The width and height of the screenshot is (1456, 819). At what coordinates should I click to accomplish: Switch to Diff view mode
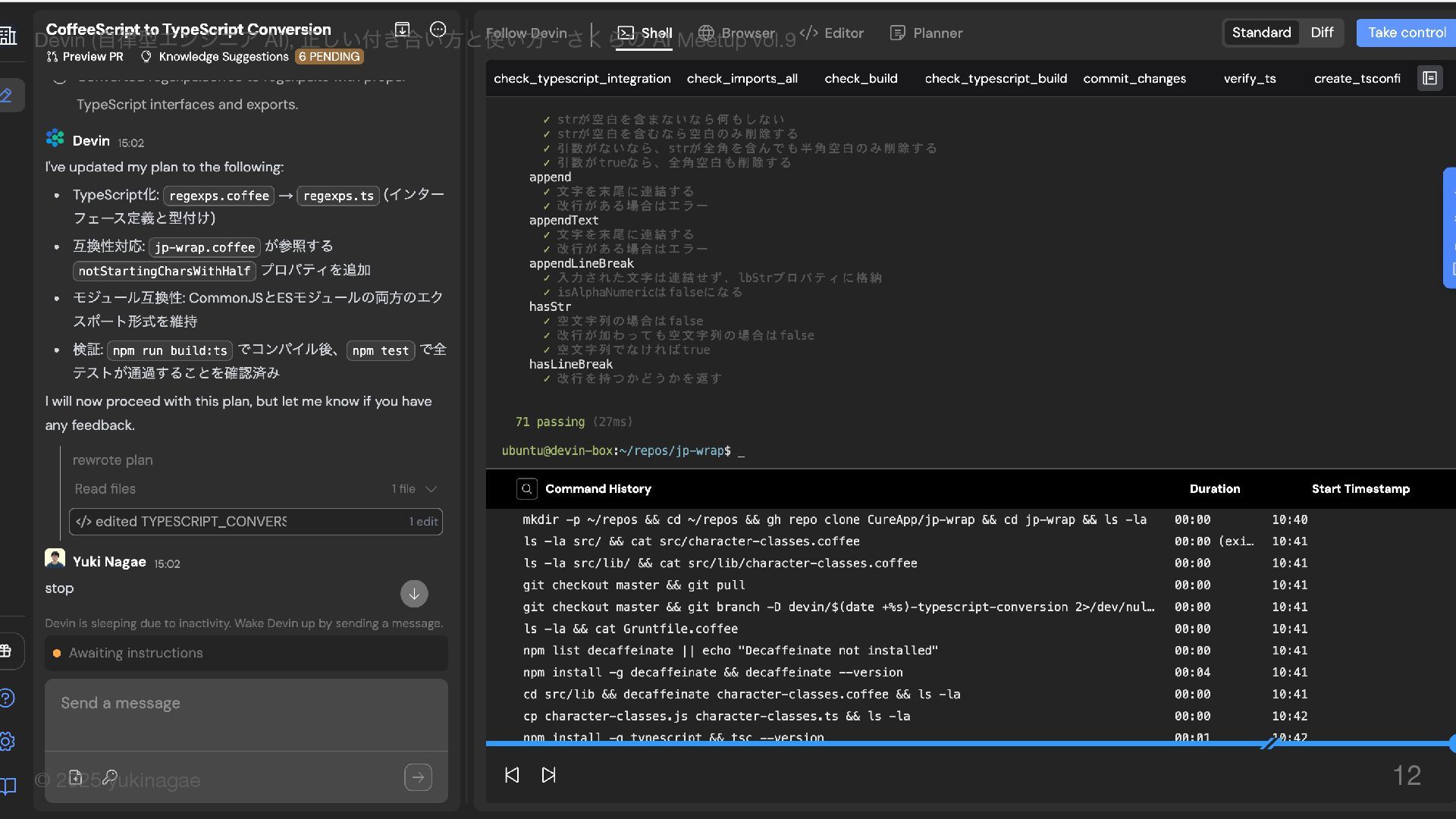[x=1322, y=33]
